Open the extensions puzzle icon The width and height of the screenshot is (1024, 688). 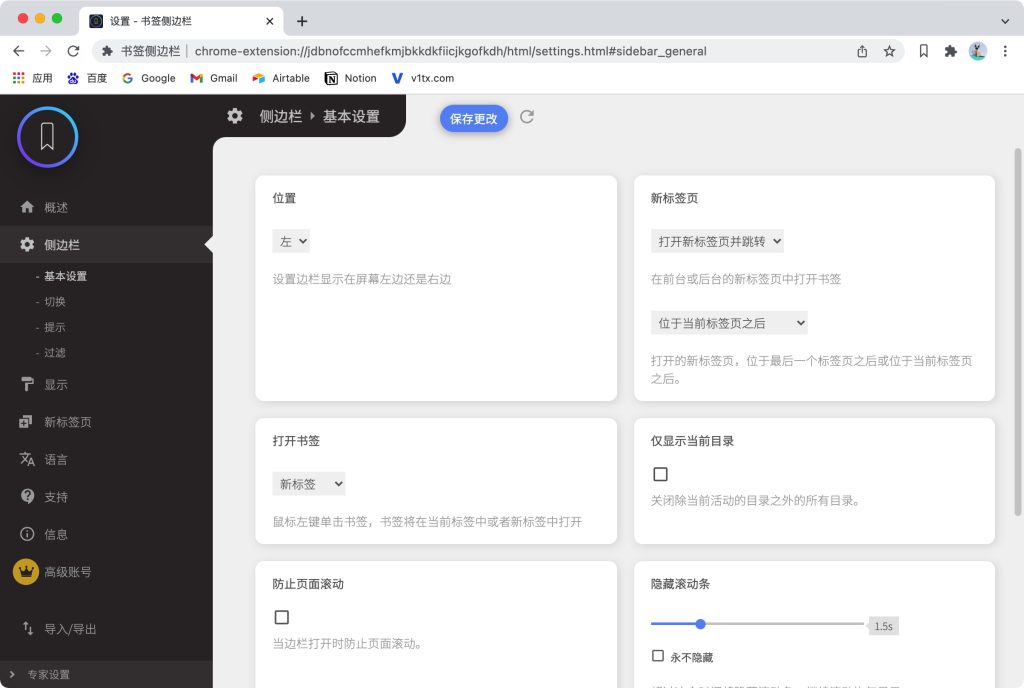click(951, 51)
